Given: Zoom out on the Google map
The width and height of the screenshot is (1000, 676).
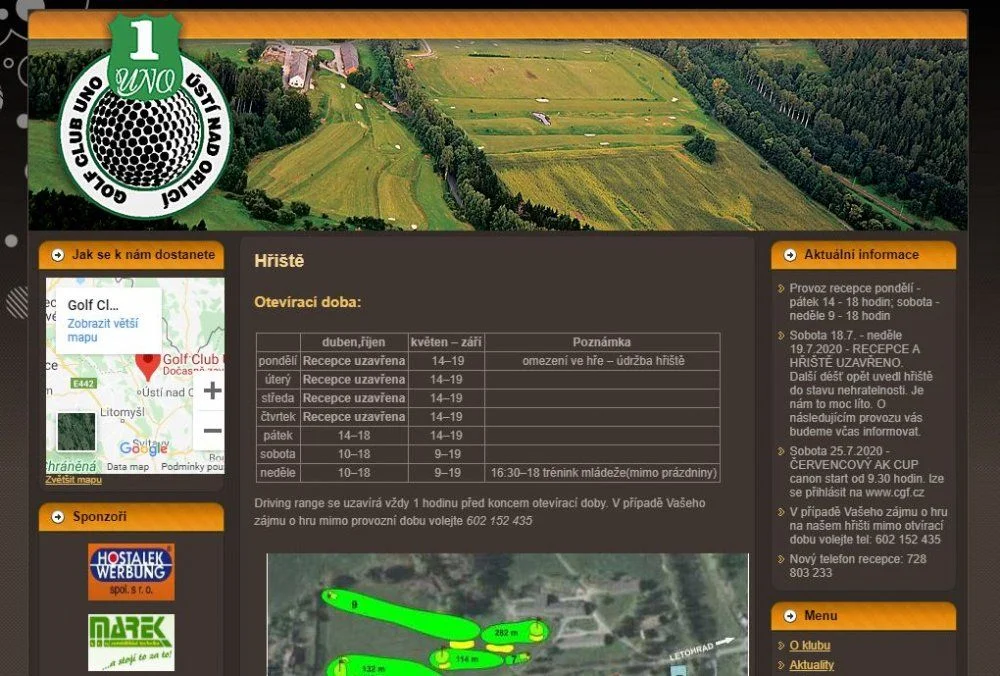Looking at the screenshot, I should [212, 430].
